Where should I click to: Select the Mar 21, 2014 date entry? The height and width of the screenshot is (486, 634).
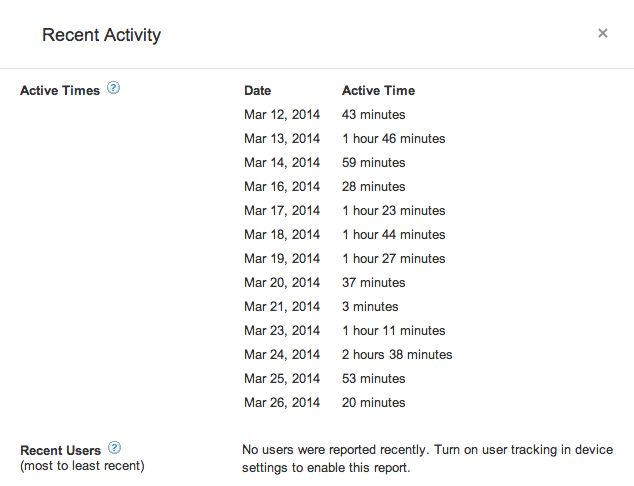point(282,306)
